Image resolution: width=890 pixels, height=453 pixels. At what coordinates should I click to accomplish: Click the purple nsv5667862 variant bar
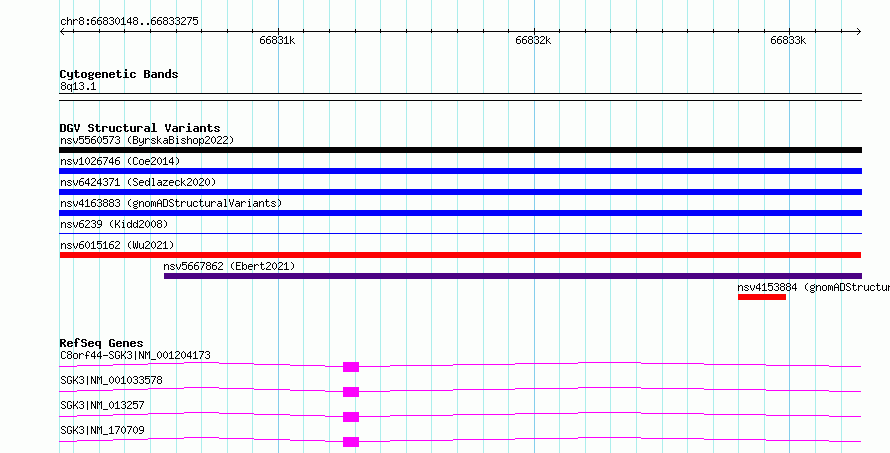coord(513,276)
